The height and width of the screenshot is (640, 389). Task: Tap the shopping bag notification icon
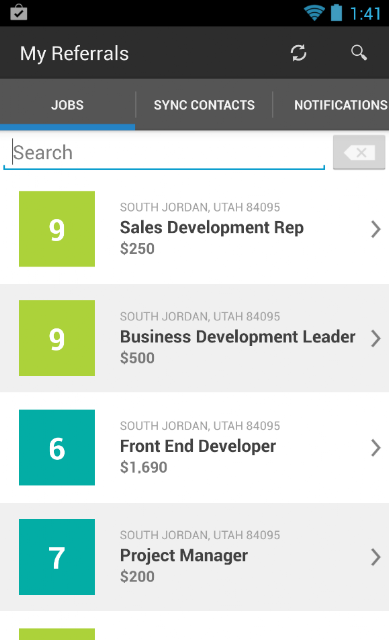(18, 12)
